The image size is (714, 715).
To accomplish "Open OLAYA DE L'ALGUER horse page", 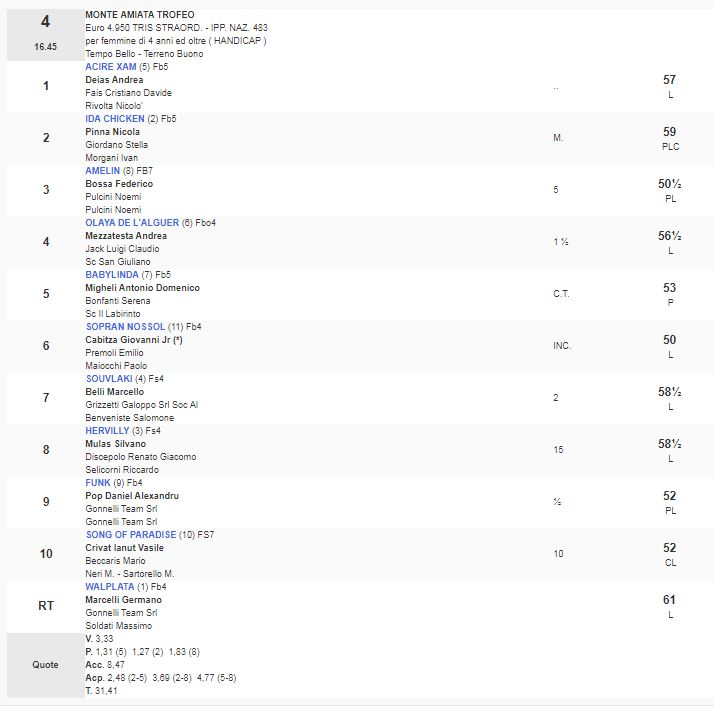I will 132,223.
